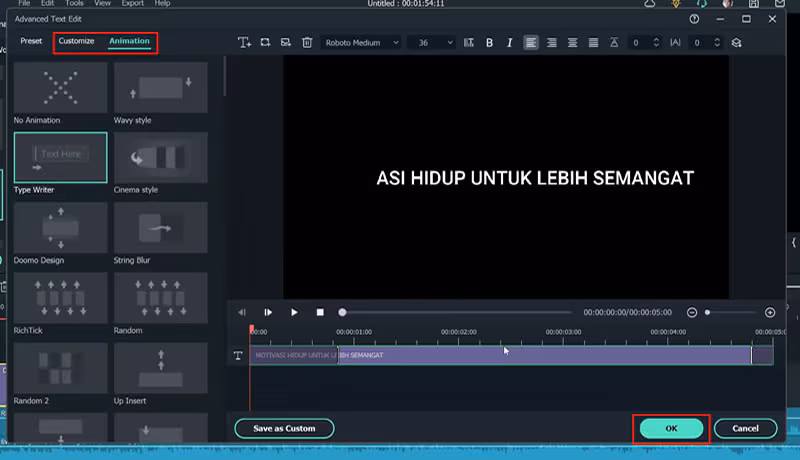The height and width of the screenshot is (460, 800).
Task: Click the play button
Action: pyautogui.click(x=294, y=312)
